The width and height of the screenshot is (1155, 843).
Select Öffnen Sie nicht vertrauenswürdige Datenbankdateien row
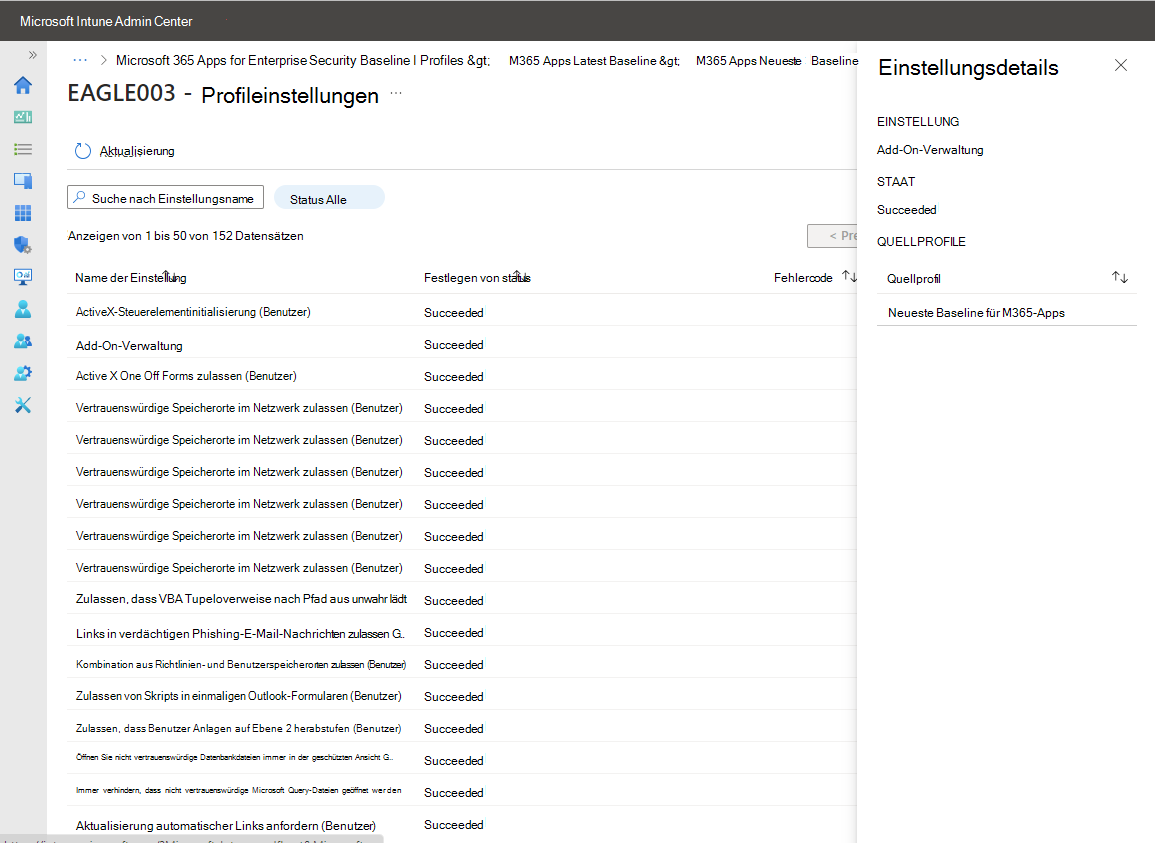coord(462,760)
